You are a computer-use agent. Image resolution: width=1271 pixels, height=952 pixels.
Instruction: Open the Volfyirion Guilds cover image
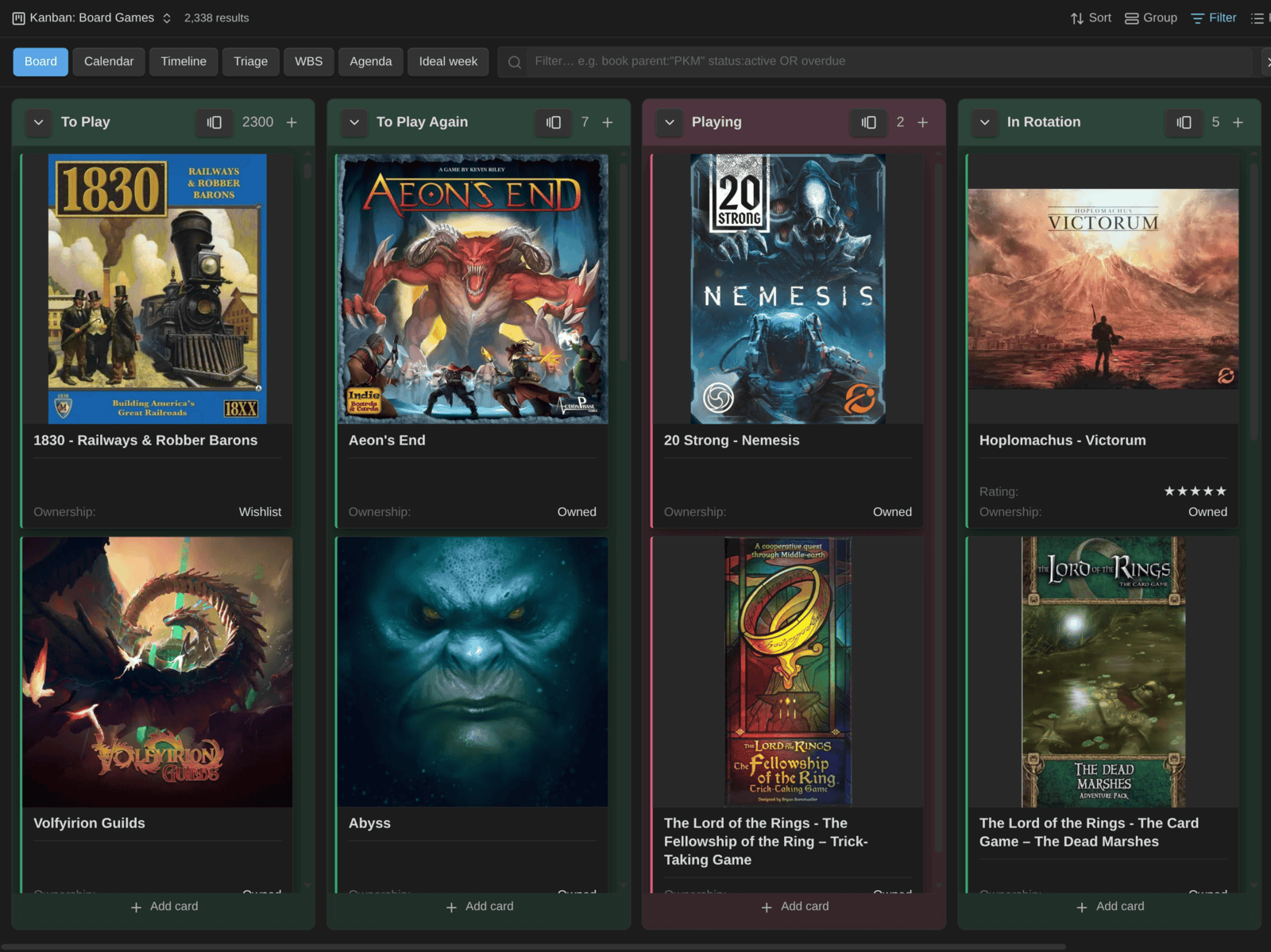tap(157, 672)
